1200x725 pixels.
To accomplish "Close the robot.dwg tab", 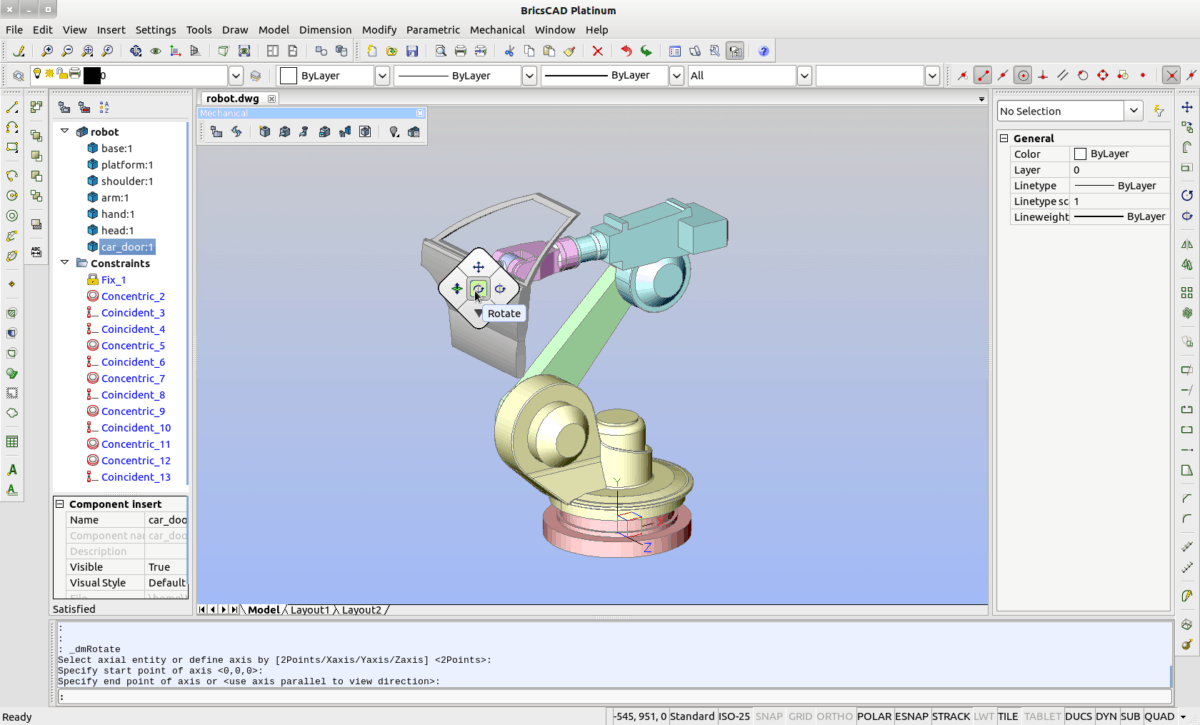I will point(272,99).
